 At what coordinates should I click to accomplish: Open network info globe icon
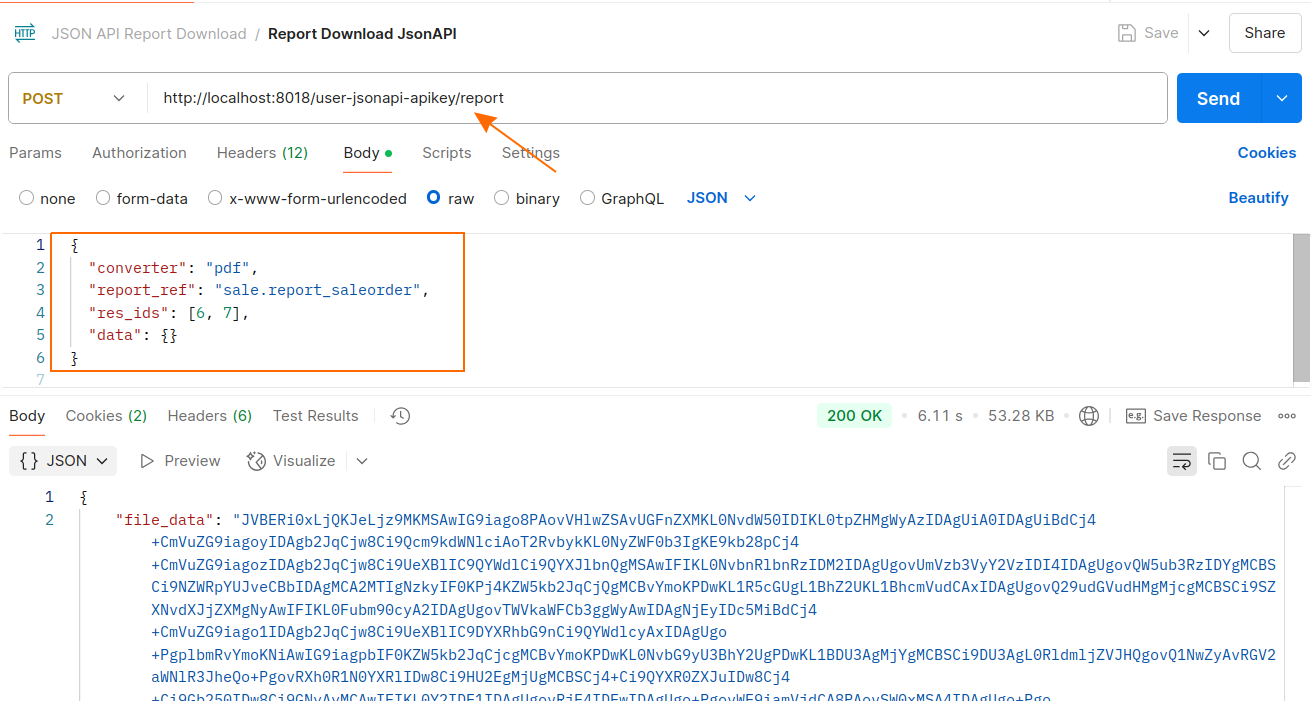pyautogui.click(x=1089, y=416)
